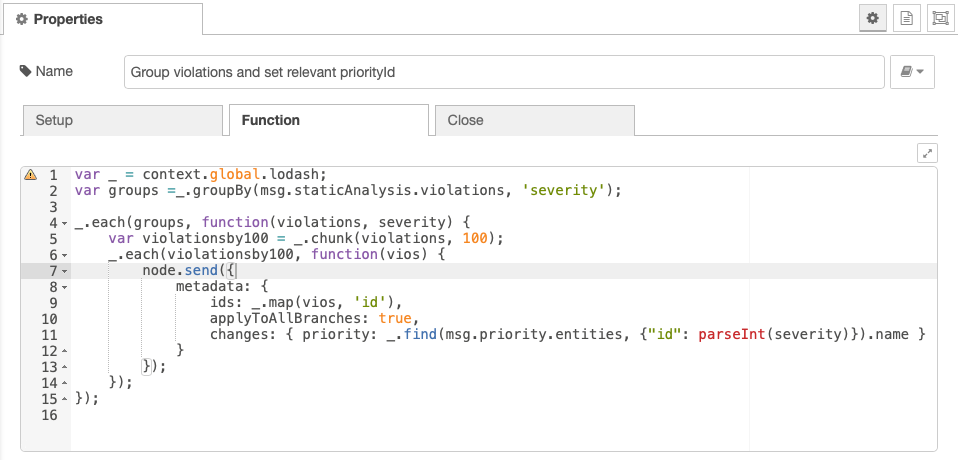Click warning icon on line 1
The width and height of the screenshot is (958, 460).
(x=30, y=175)
